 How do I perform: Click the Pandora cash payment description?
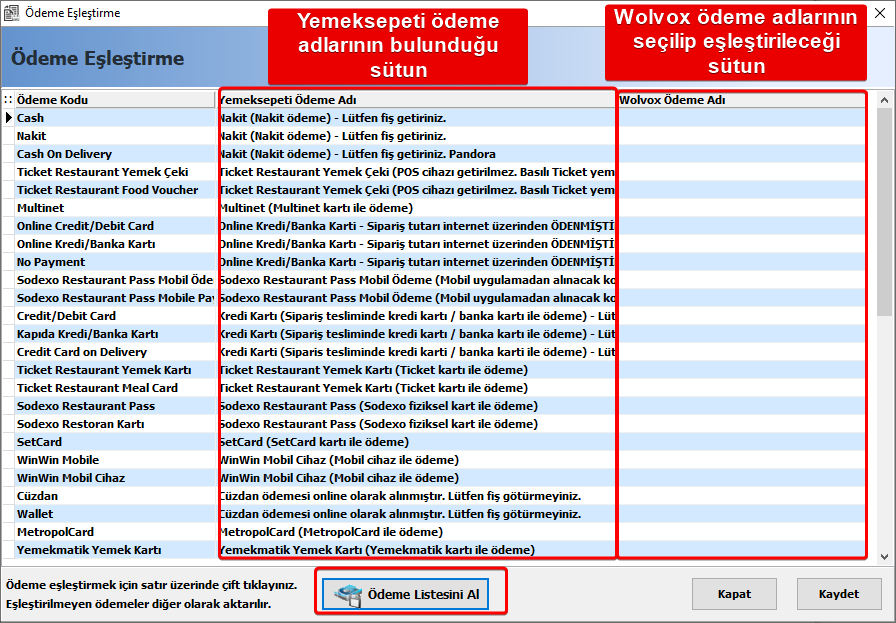point(416,154)
